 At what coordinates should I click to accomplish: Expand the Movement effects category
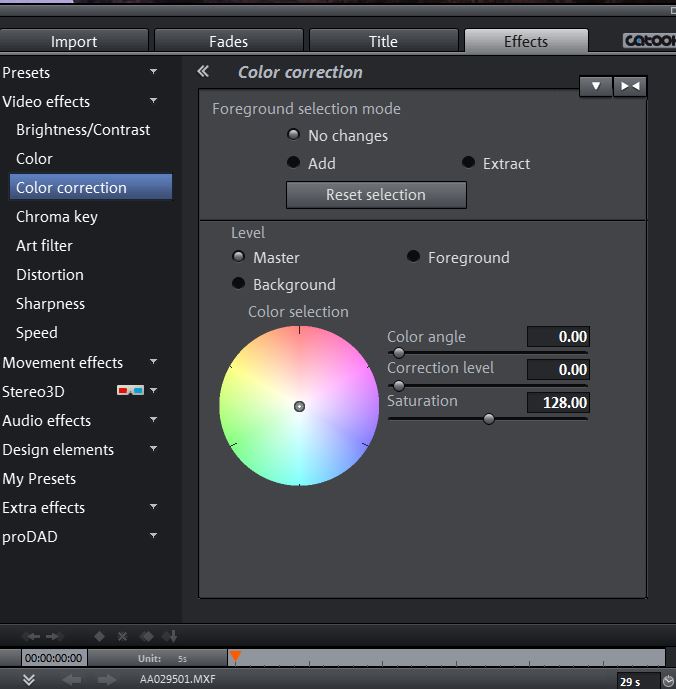153,362
